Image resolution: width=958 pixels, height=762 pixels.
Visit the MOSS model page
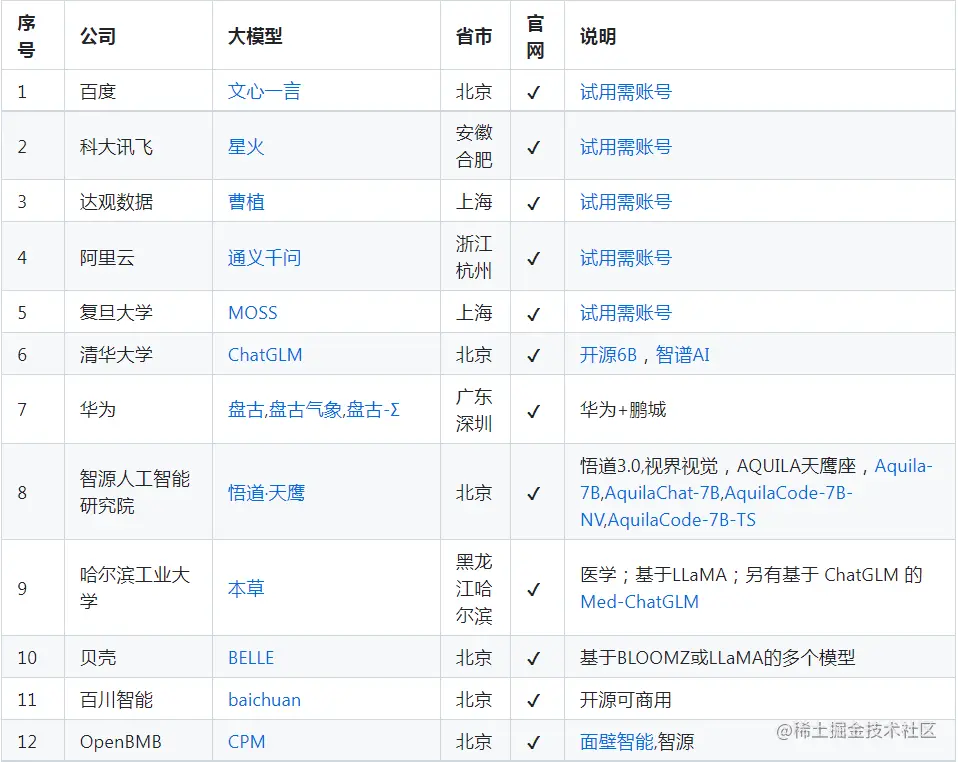click(x=251, y=312)
